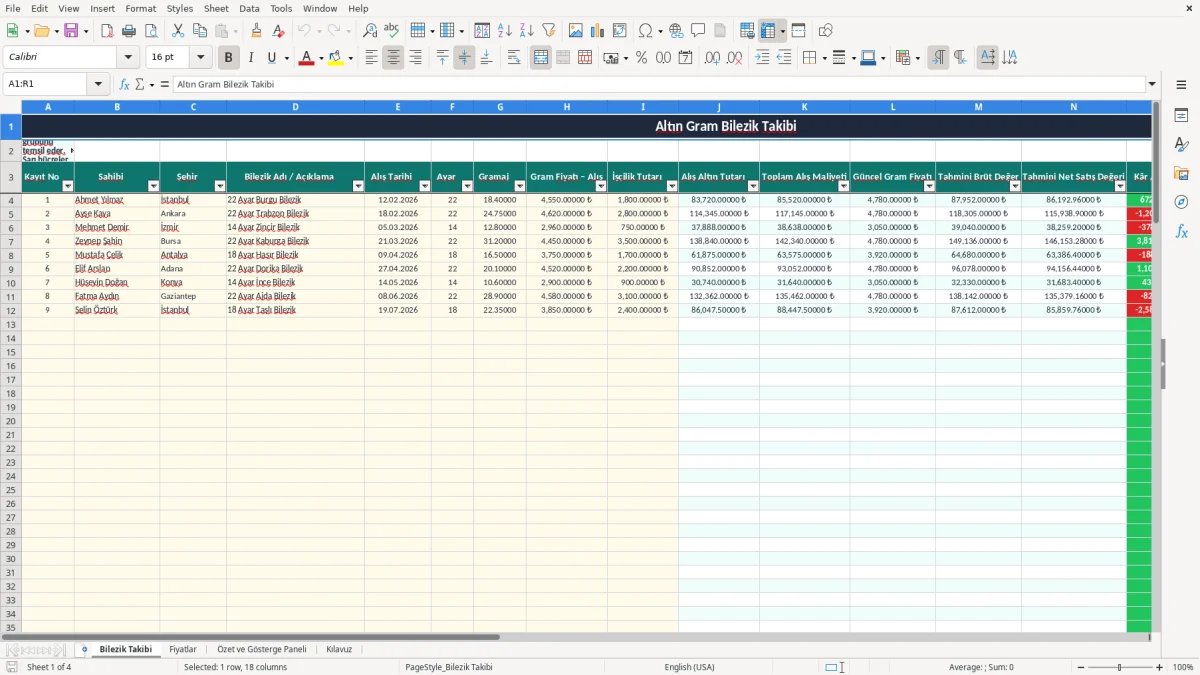Switch to the Fiyatlar sheet tab

(x=183, y=649)
